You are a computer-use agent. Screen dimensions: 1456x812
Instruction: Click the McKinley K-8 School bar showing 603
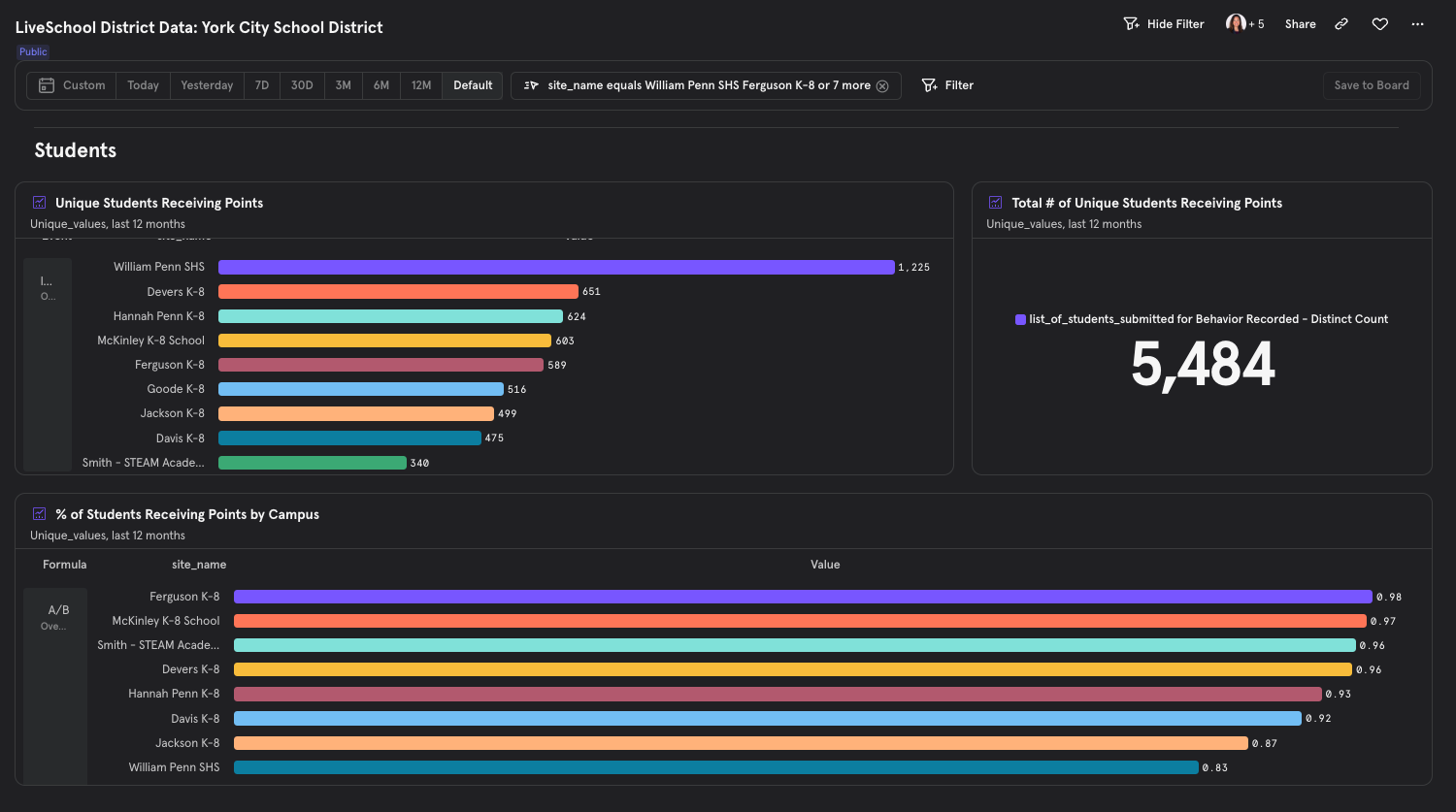pos(384,341)
